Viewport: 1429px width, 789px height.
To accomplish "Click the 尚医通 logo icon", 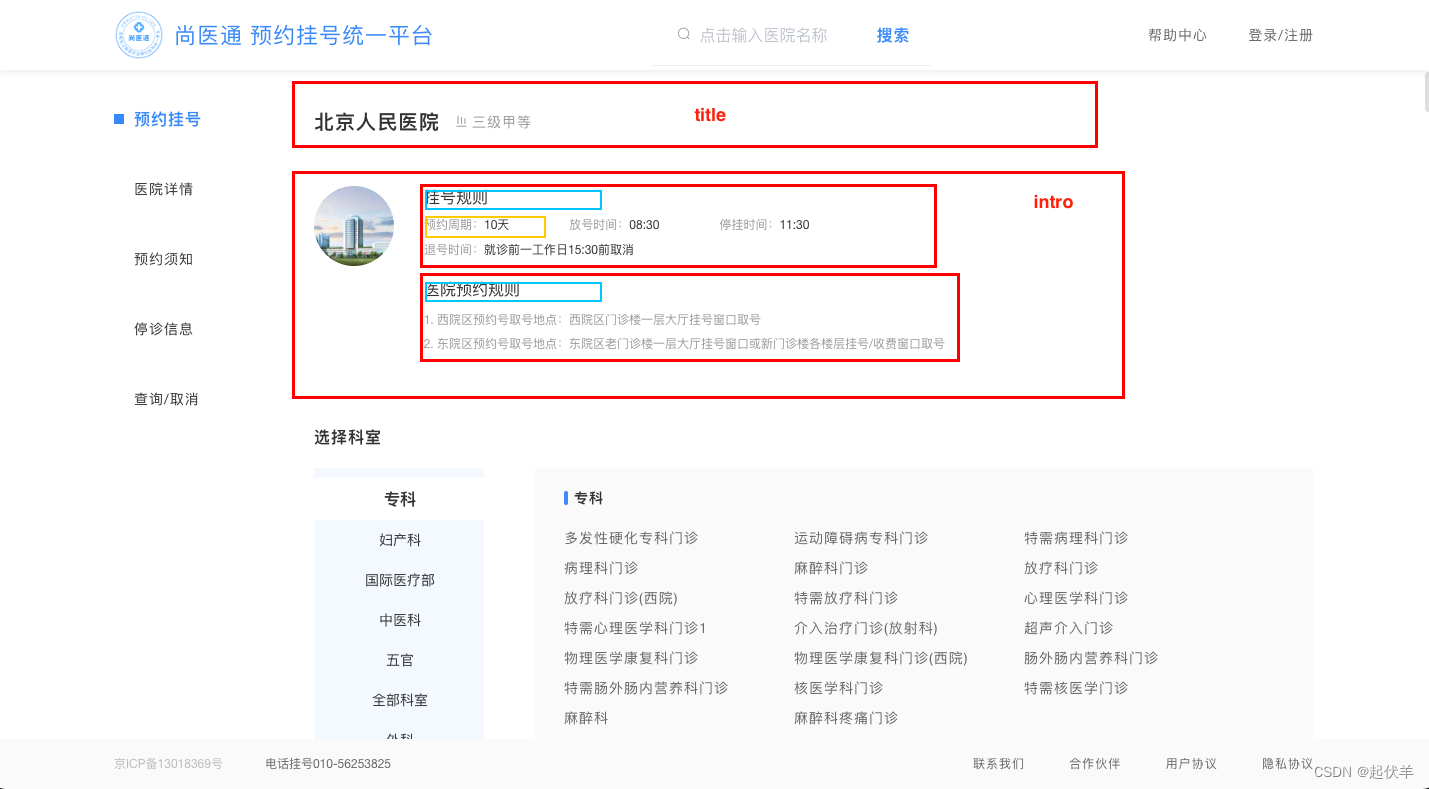I will (x=139, y=35).
